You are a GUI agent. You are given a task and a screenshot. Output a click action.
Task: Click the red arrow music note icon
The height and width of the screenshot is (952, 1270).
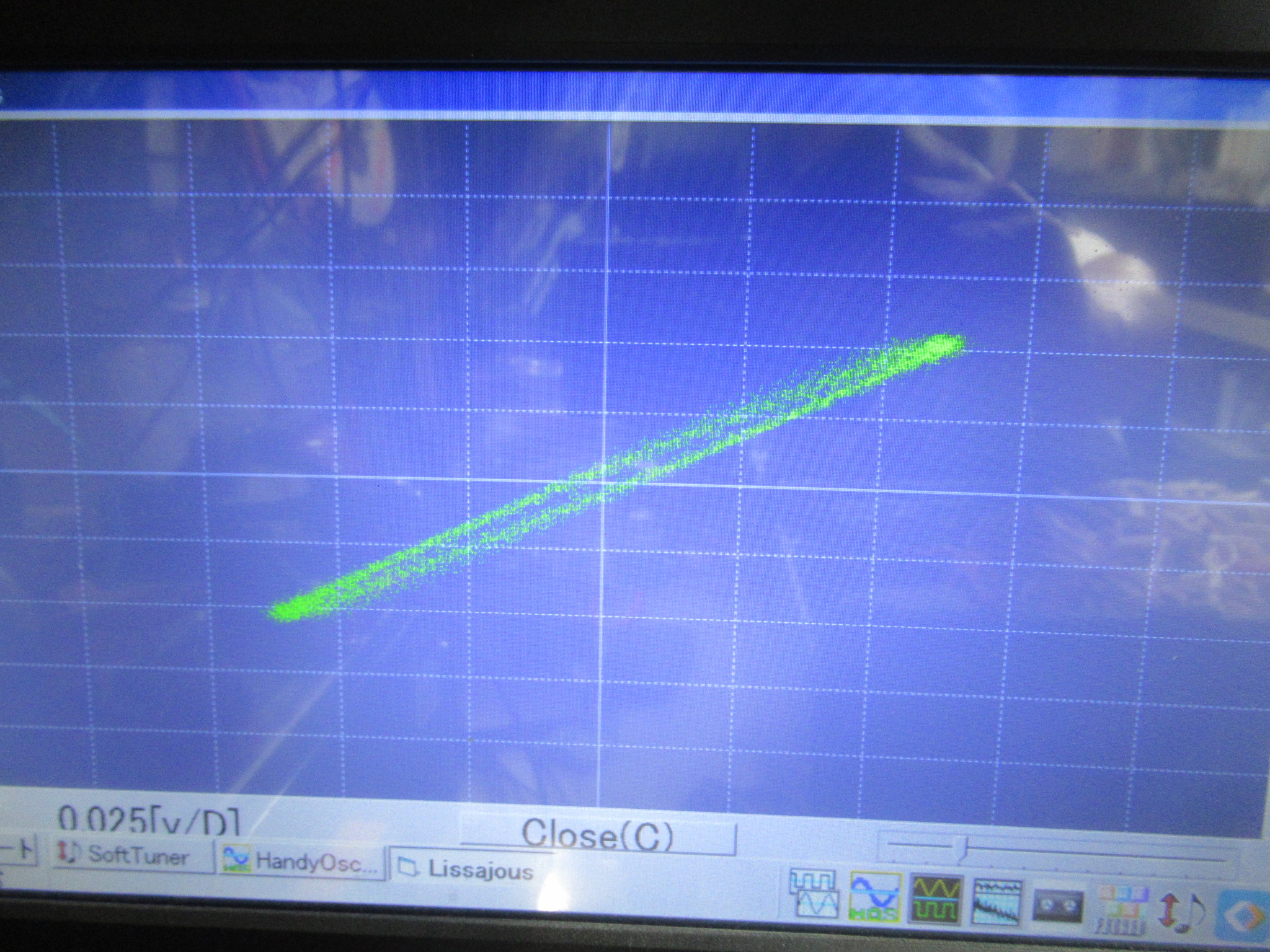[x=1182, y=914]
